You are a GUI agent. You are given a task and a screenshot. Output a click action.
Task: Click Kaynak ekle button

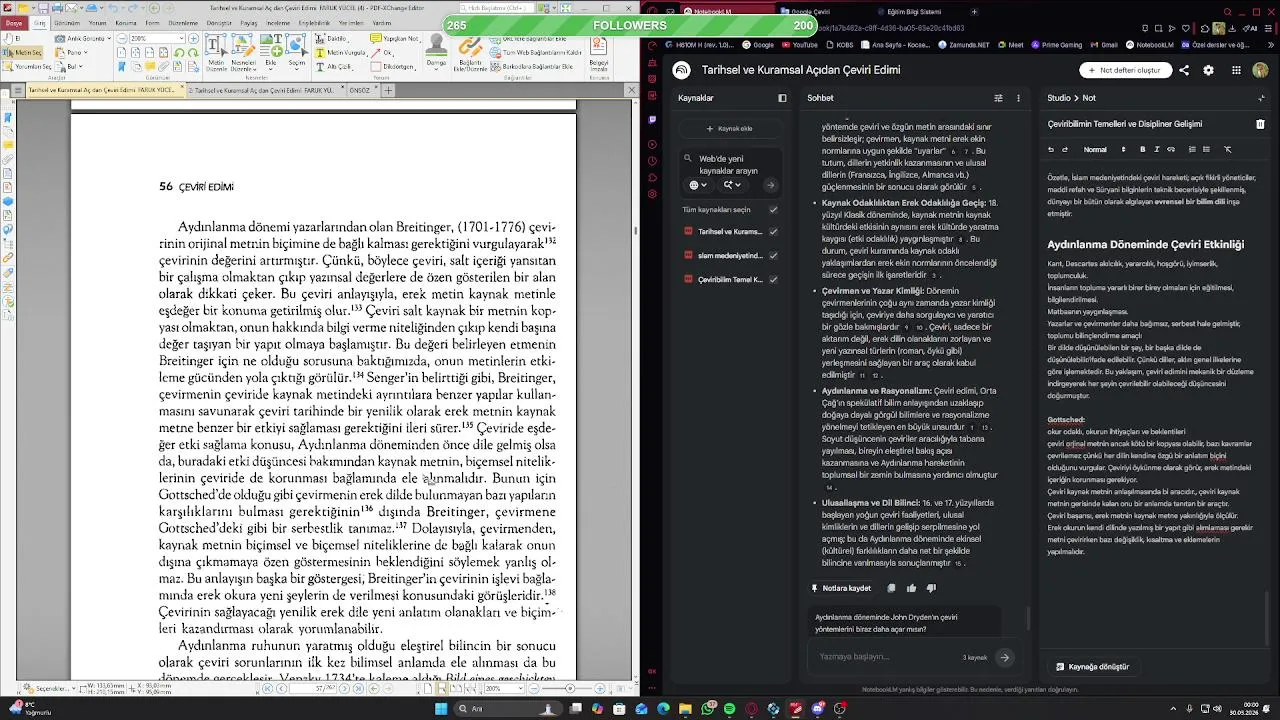(729, 128)
